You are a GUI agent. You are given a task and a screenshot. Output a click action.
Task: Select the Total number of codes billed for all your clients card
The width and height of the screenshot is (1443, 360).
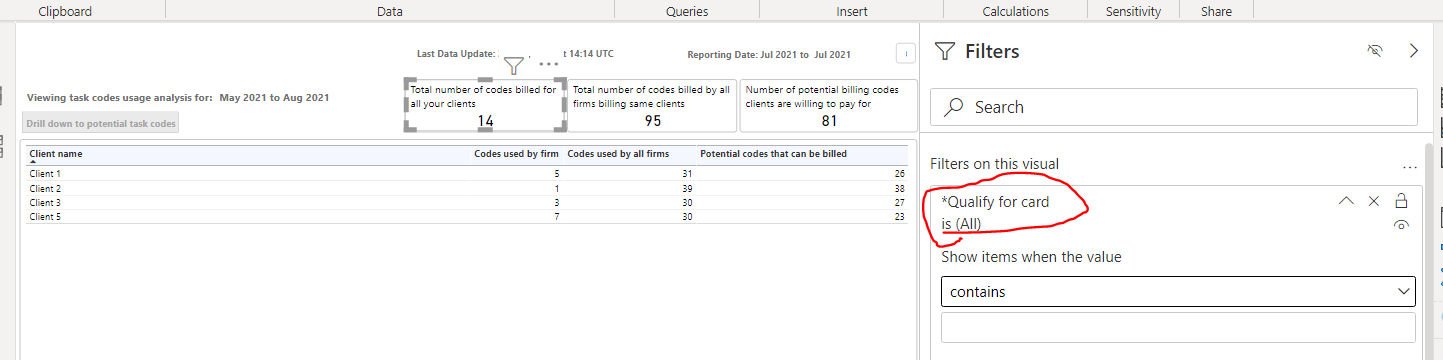[486, 105]
